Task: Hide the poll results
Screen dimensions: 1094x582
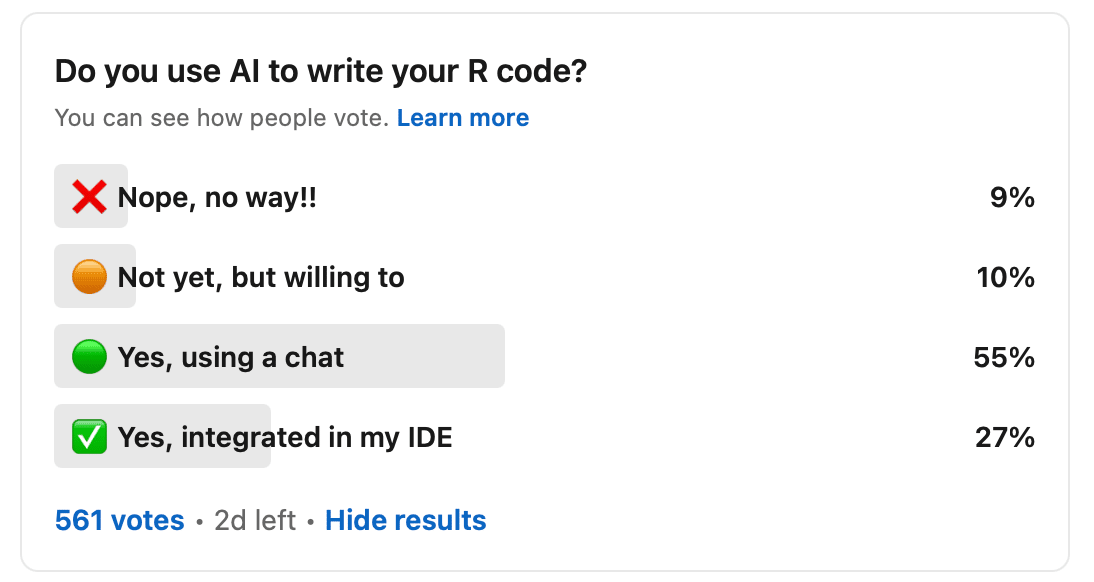Action: [406, 520]
